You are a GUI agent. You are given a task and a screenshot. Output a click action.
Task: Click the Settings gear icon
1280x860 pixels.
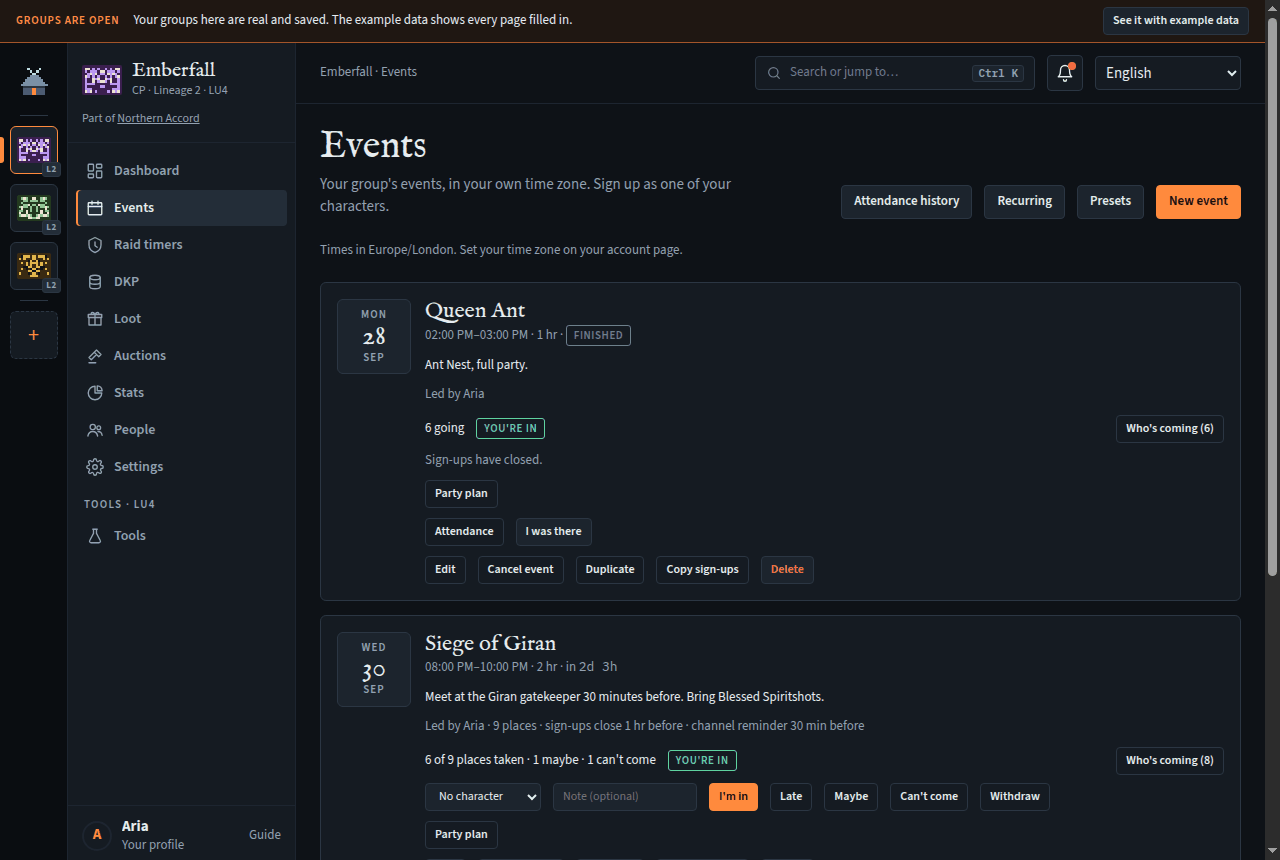(x=95, y=467)
